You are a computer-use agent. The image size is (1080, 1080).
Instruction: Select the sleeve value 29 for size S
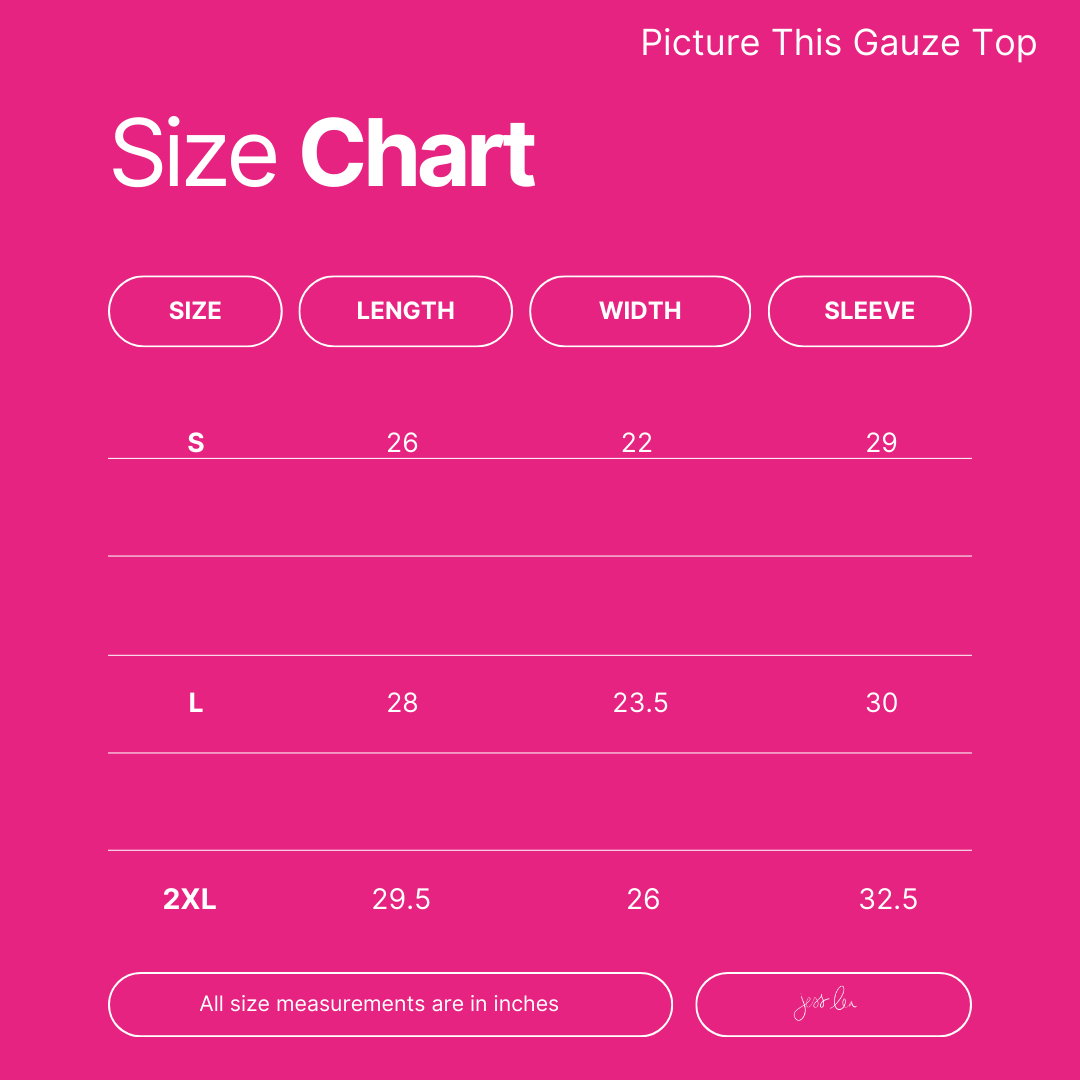tap(882, 442)
